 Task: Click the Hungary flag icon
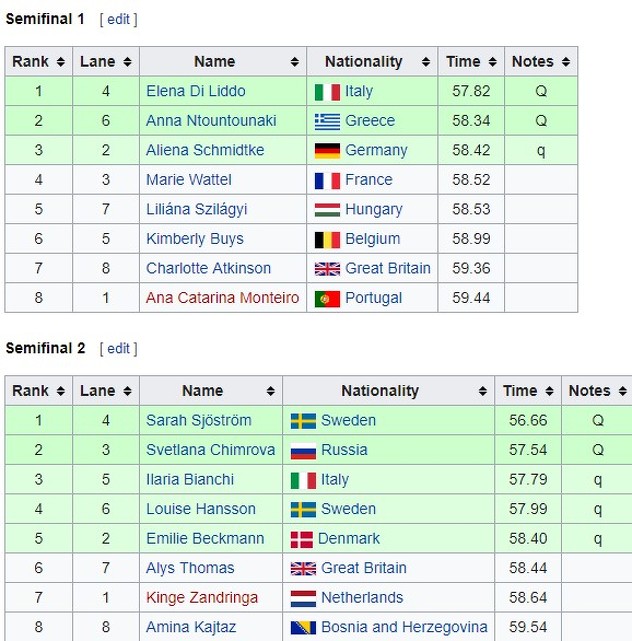click(327, 209)
